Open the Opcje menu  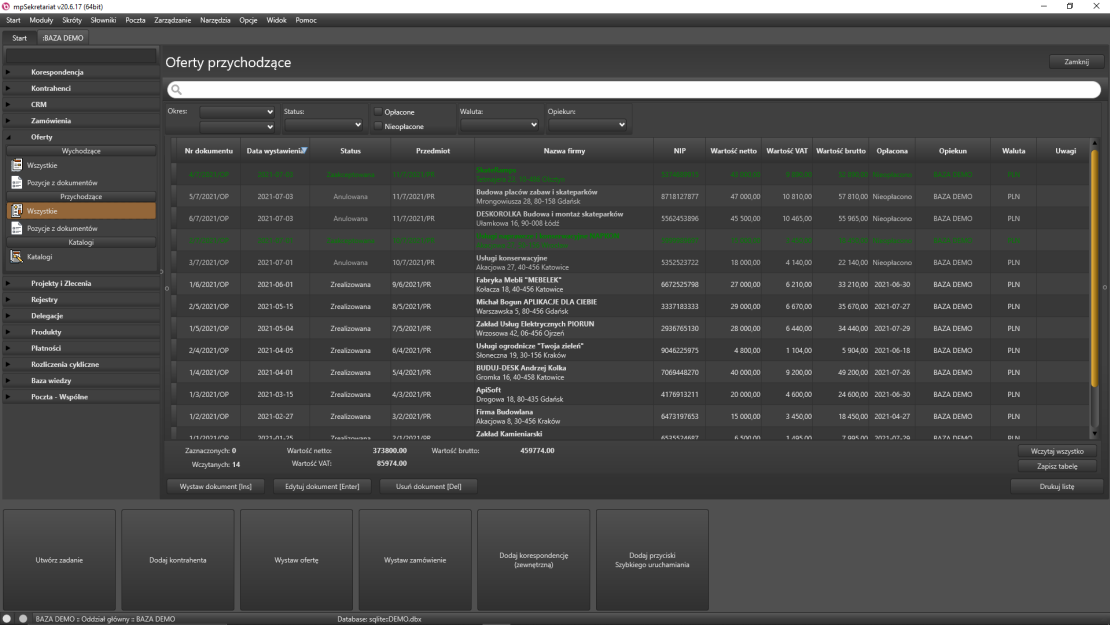click(x=248, y=21)
